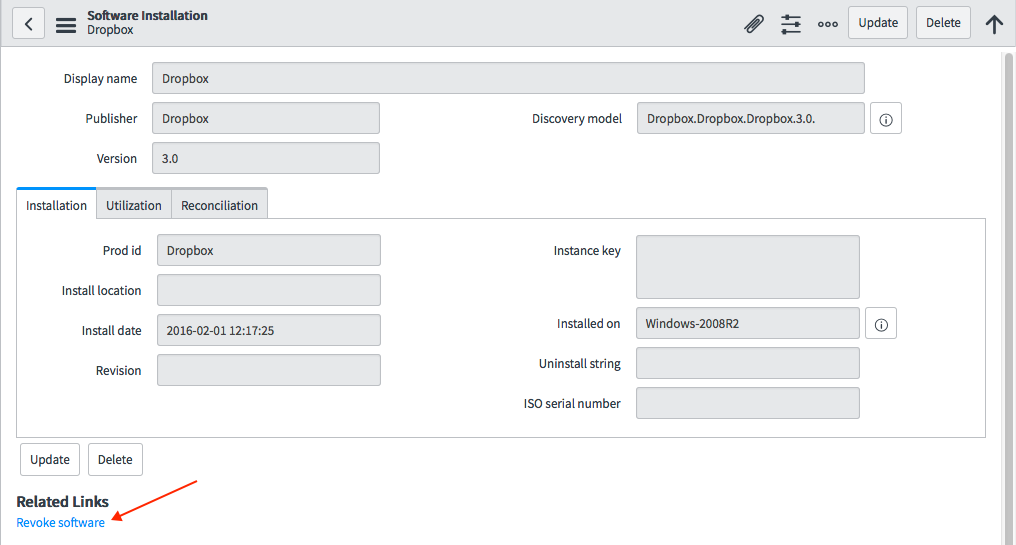Click the Software Installation header title
Screen dimensions: 1016x545
coord(147,16)
